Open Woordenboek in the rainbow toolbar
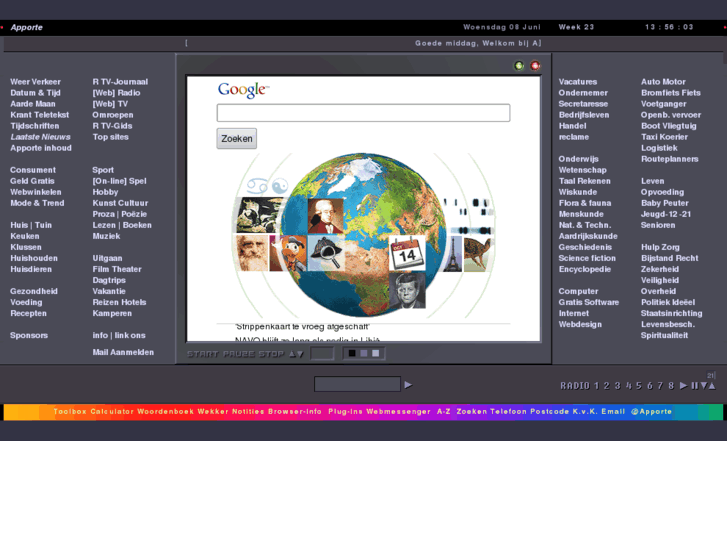This screenshot has width=727, height=545. (166, 411)
